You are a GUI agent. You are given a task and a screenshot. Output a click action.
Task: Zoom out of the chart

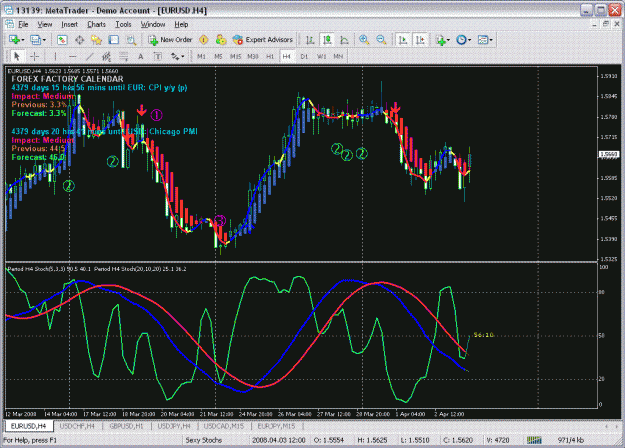(381, 40)
